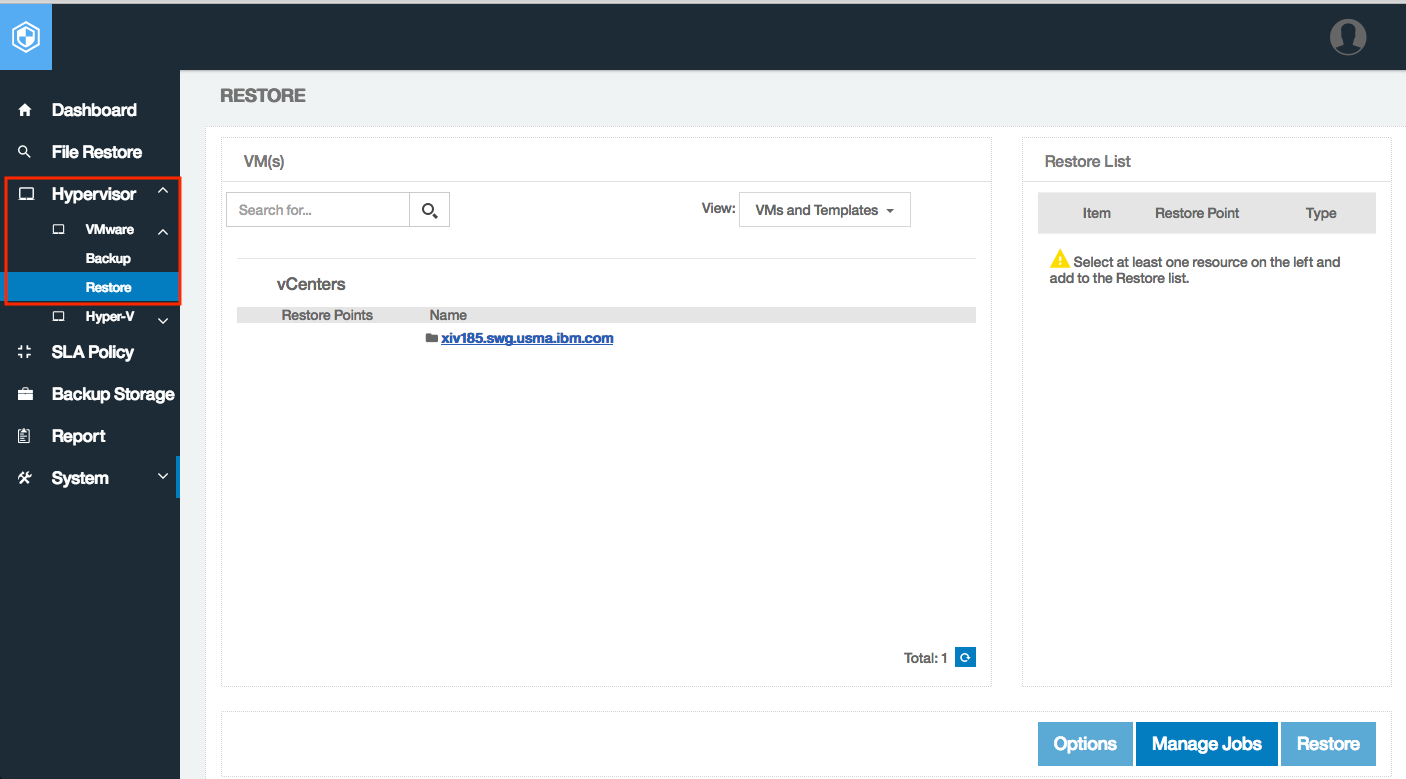Click the shield product logo
This screenshot has height=779, width=1406.
[26, 37]
